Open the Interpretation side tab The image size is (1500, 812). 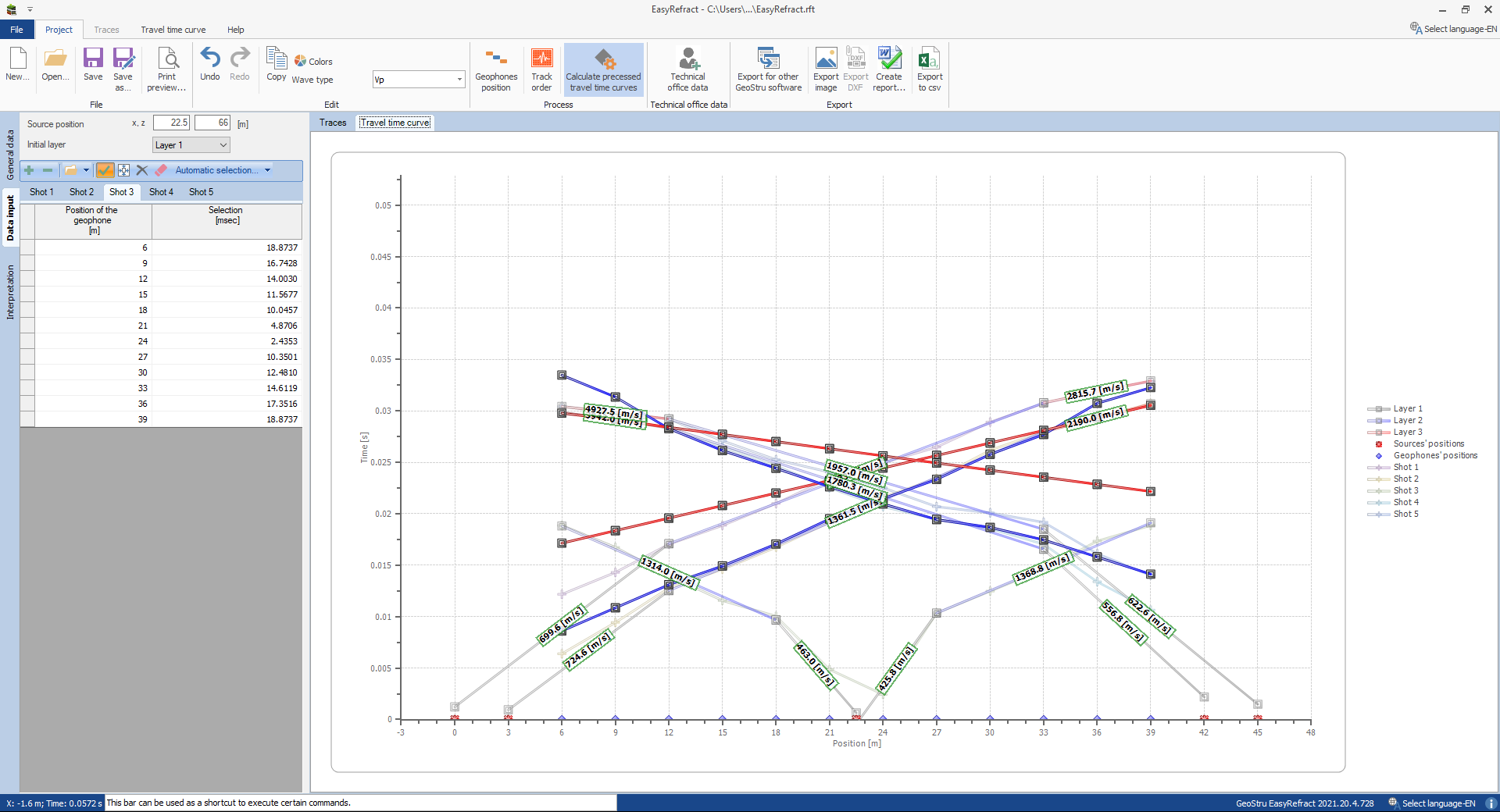(x=10, y=292)
